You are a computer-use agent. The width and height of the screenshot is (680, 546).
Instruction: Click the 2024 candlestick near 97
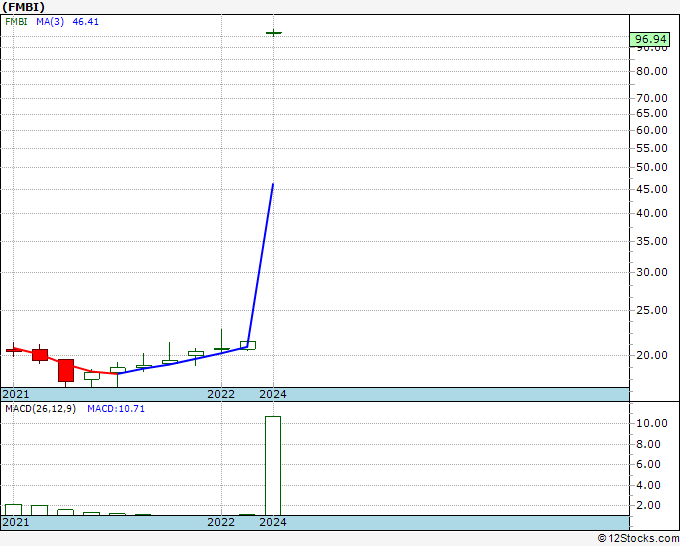pos(274,33)
